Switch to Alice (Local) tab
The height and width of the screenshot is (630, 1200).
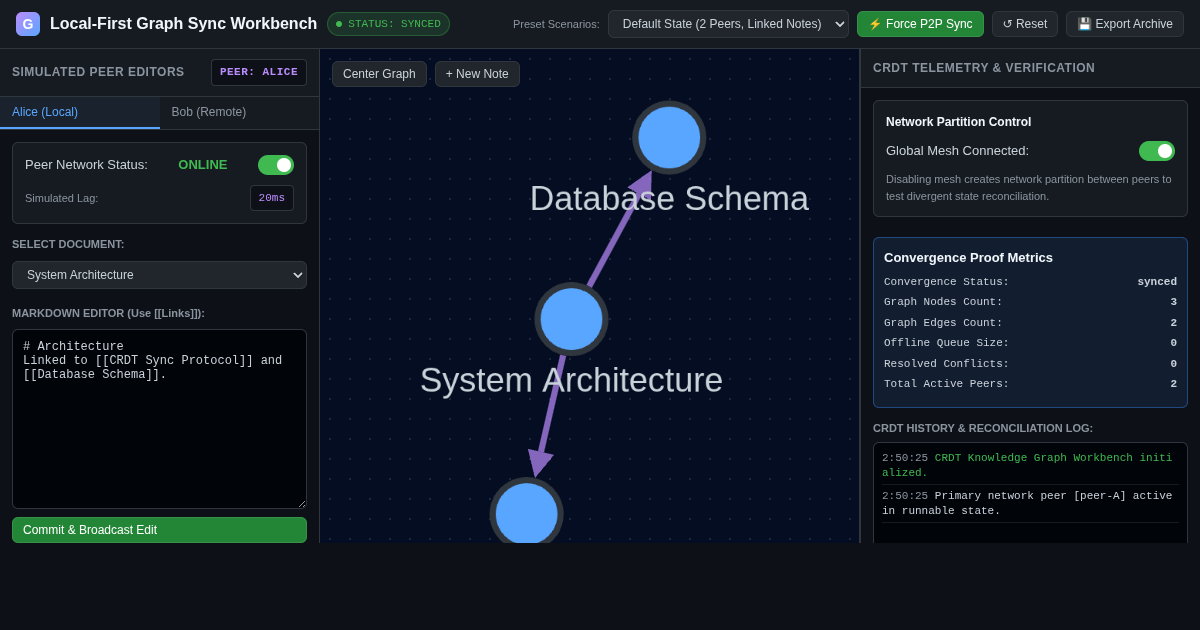pos(80,112)
